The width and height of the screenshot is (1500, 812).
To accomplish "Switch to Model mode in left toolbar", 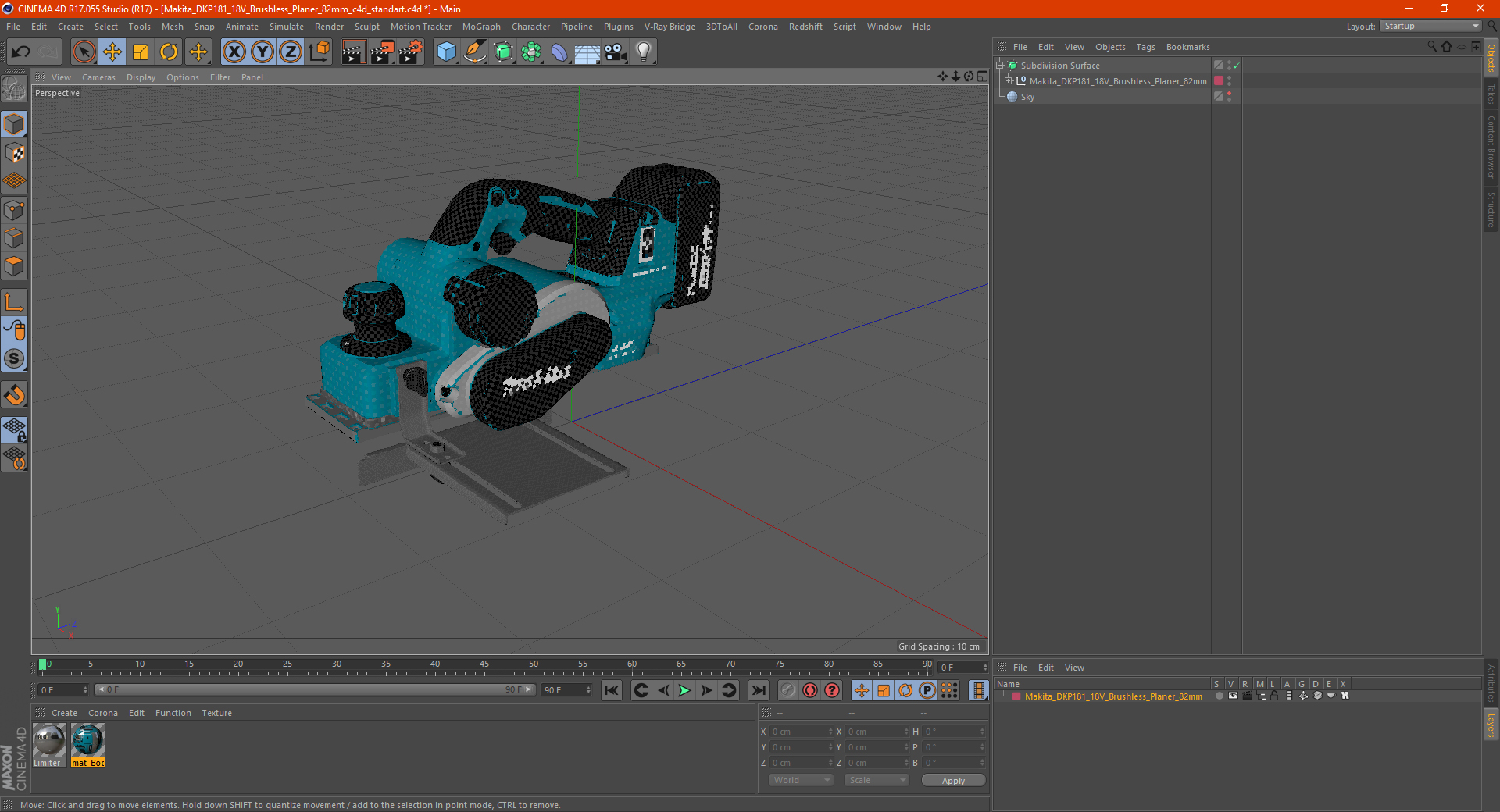I will click(x=15, y=124).
